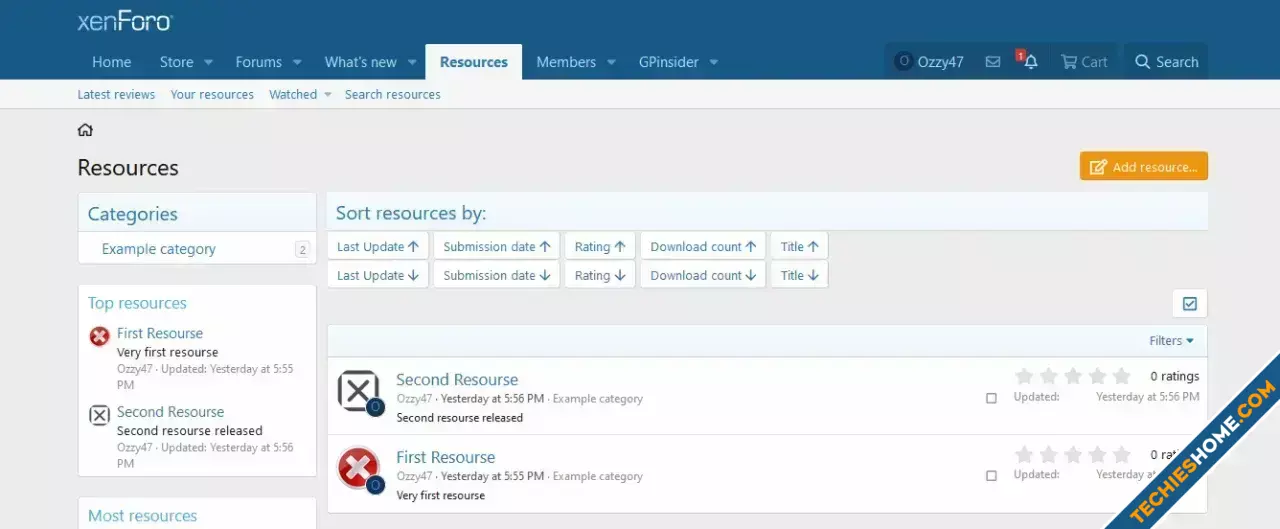Sort by Submission date ascending

pyautogui.click(x=497, y=246)
